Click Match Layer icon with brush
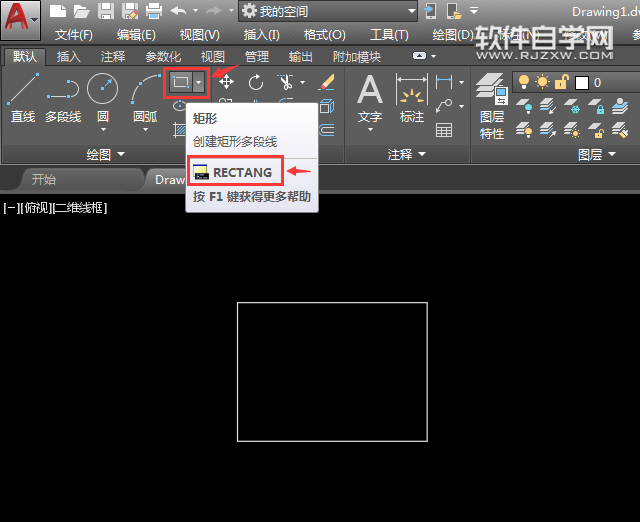 pos(620,130)
